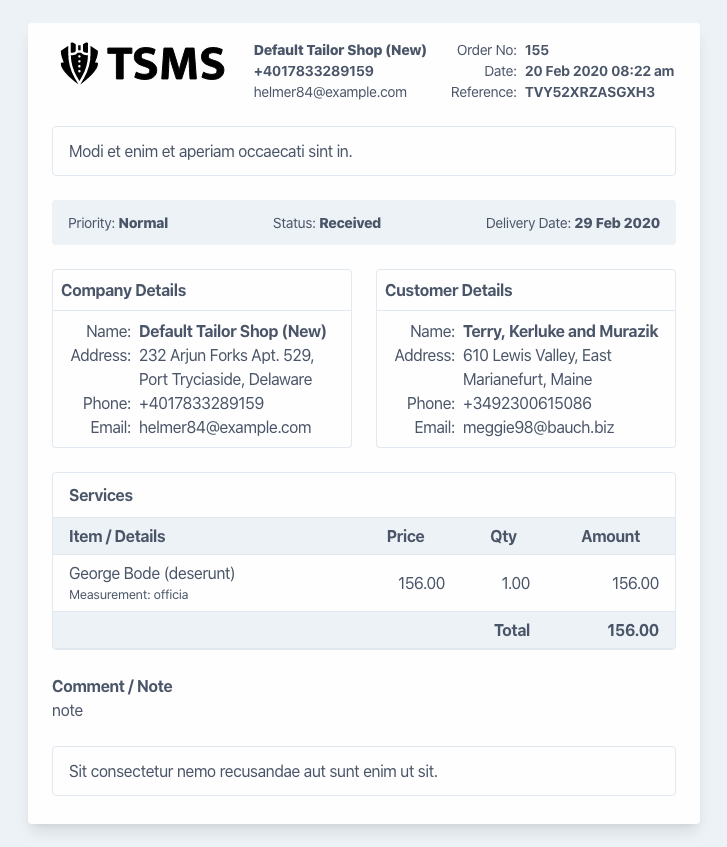Click the Priority Normal label
The height and width of the screenshot is (847, 727).
coord(118,223)
